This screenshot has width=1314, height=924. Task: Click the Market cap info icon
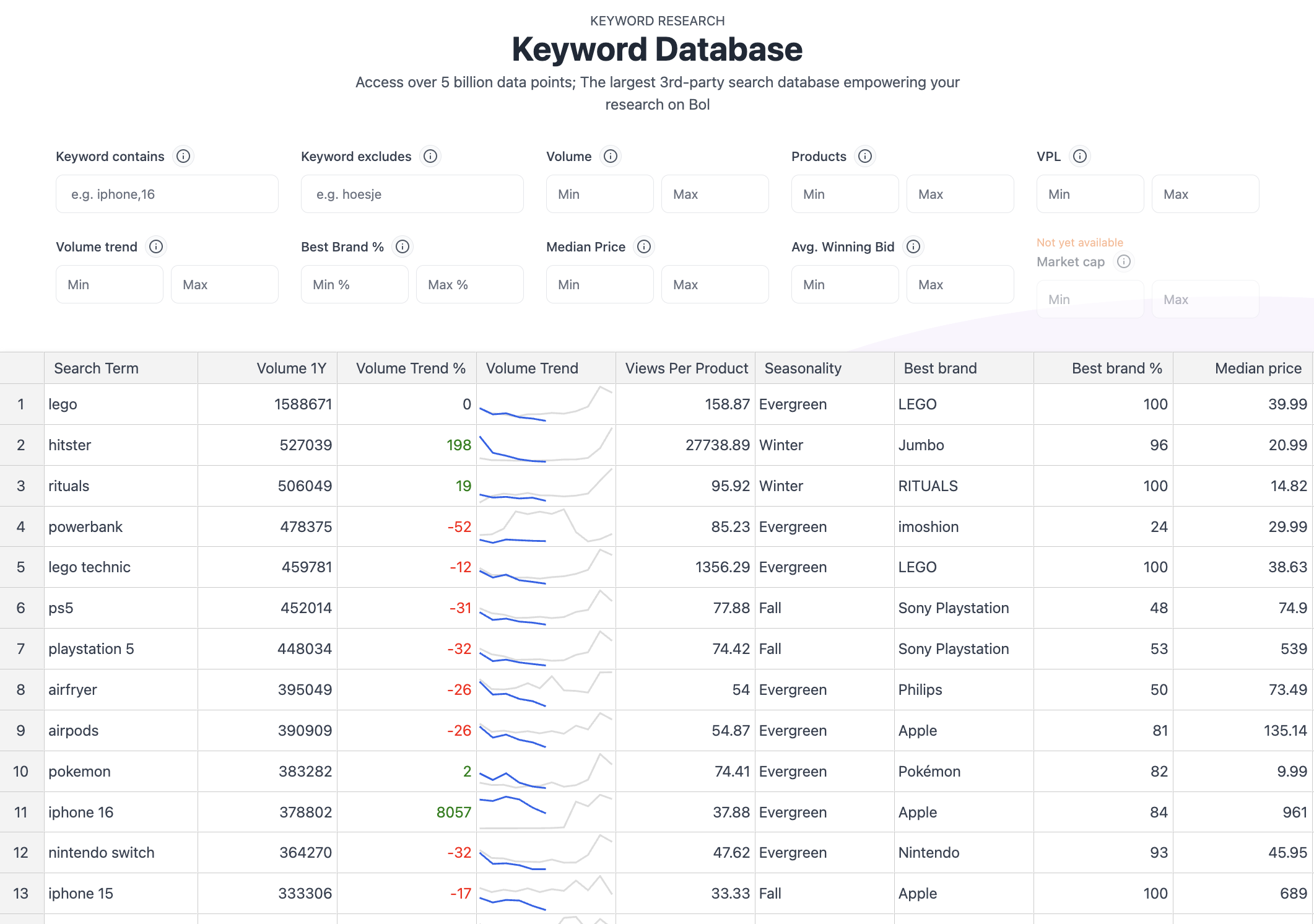1124,261
